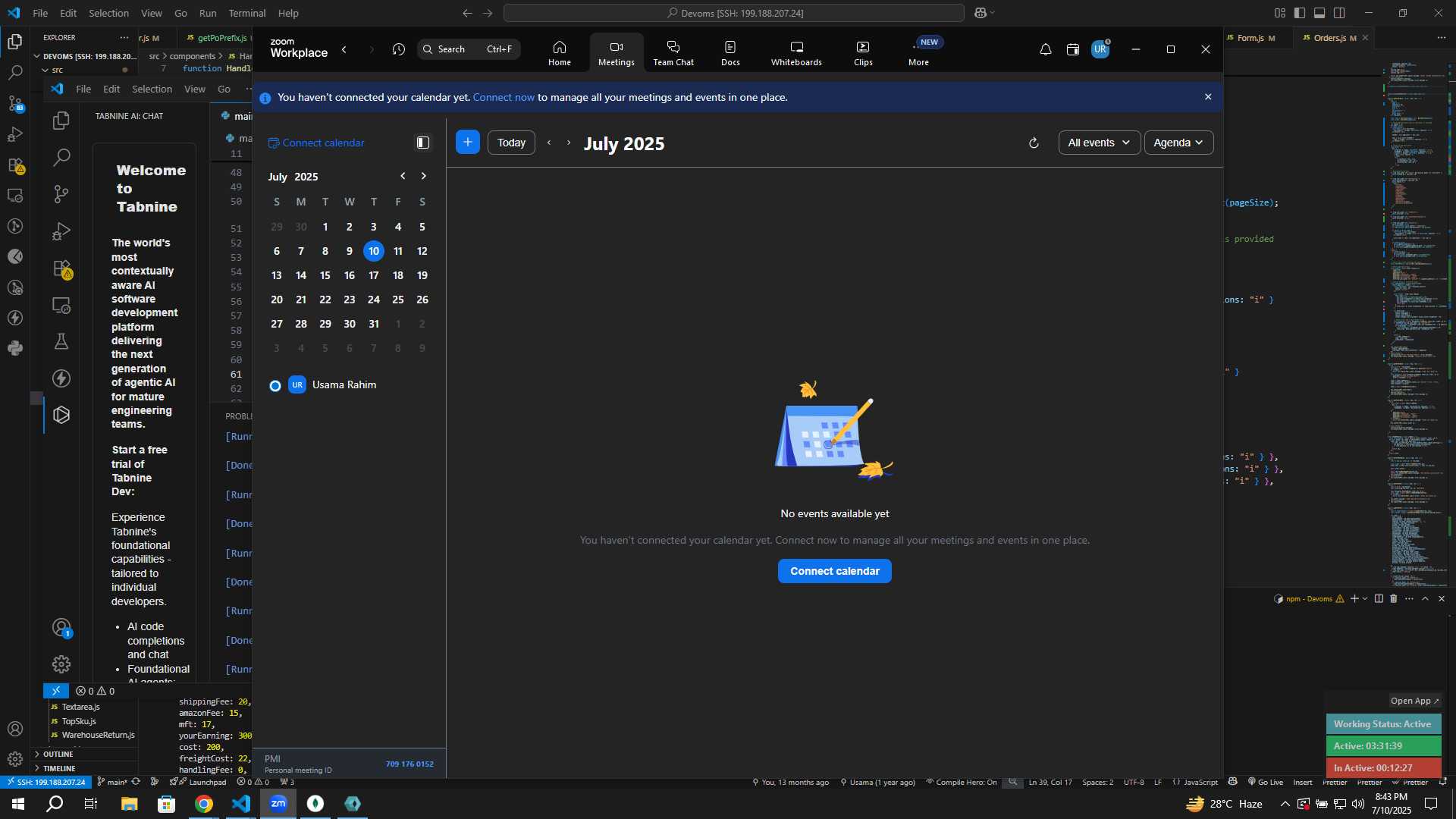Kill the npm terminal with trash icon

point(1393,598)
